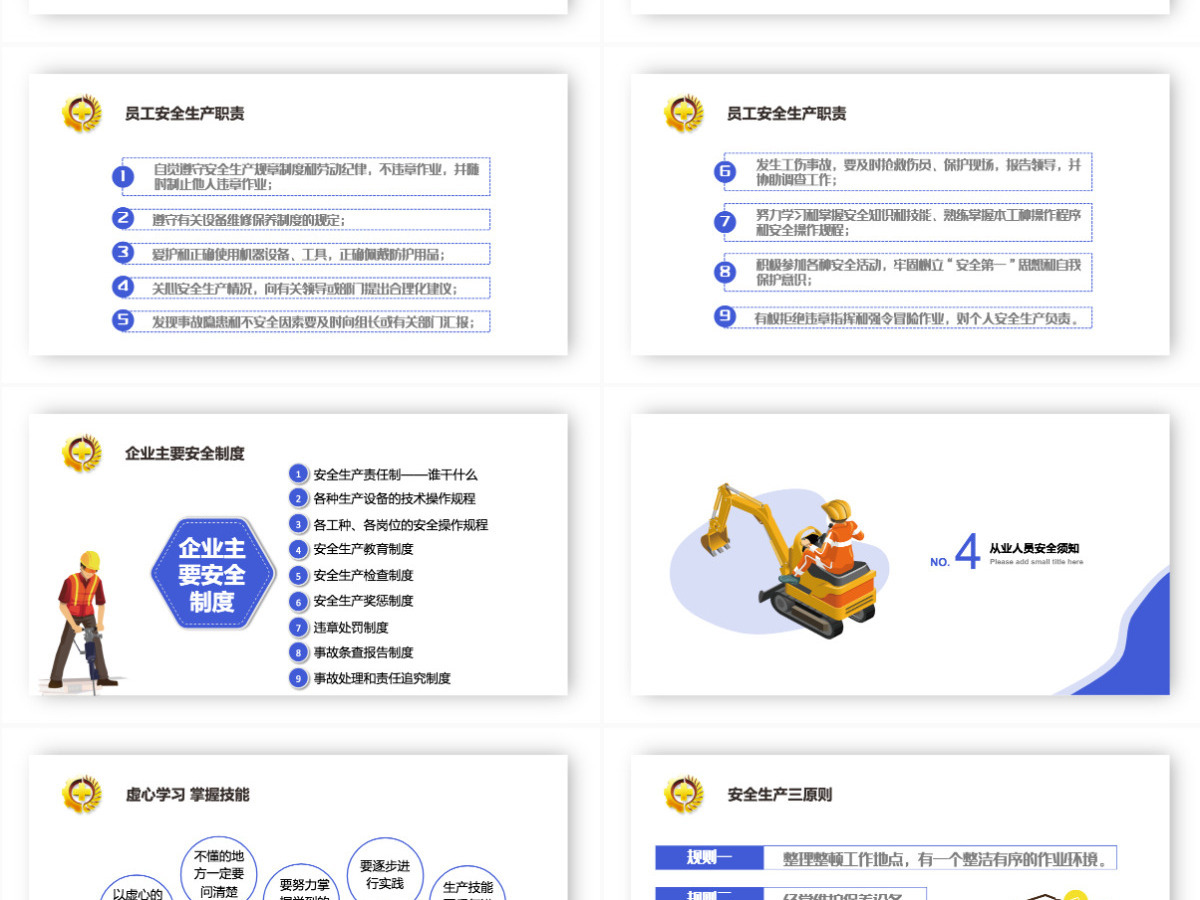Select number 9 bullet beside 有权拒绝违章指挥

(x=725, y=317)
